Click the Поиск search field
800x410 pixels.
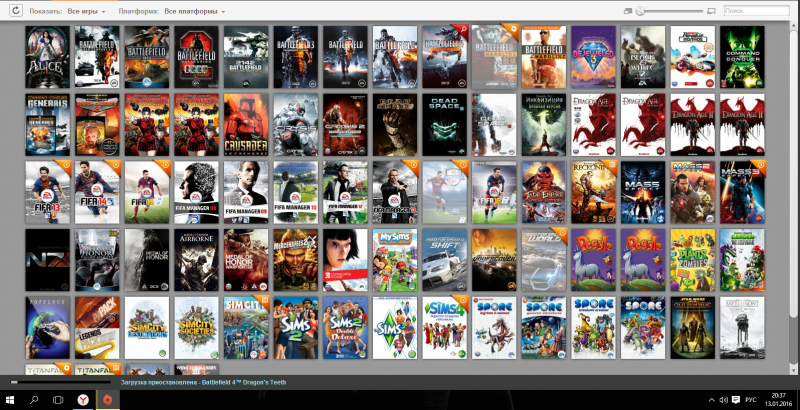757,10
